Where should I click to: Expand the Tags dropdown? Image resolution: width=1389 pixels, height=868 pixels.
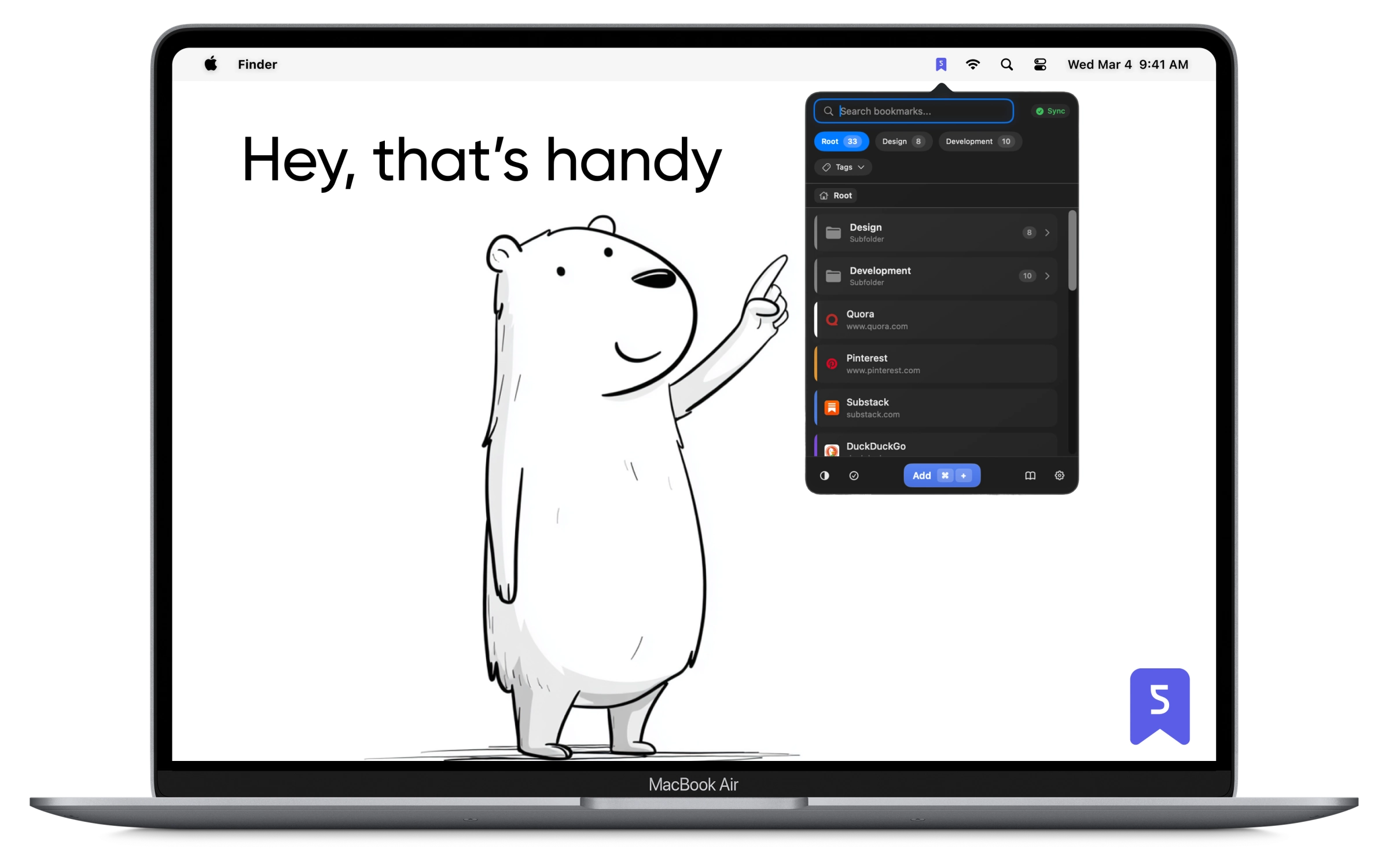click(x=843, y=167)
